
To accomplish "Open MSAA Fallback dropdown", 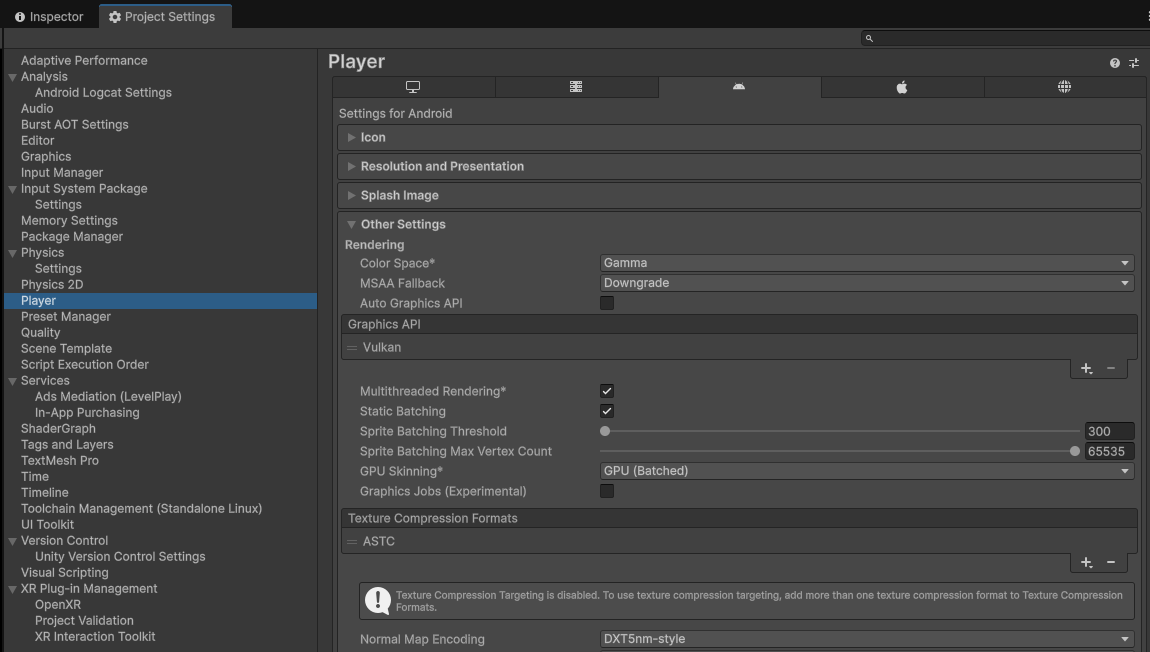I will coord(867,283).
